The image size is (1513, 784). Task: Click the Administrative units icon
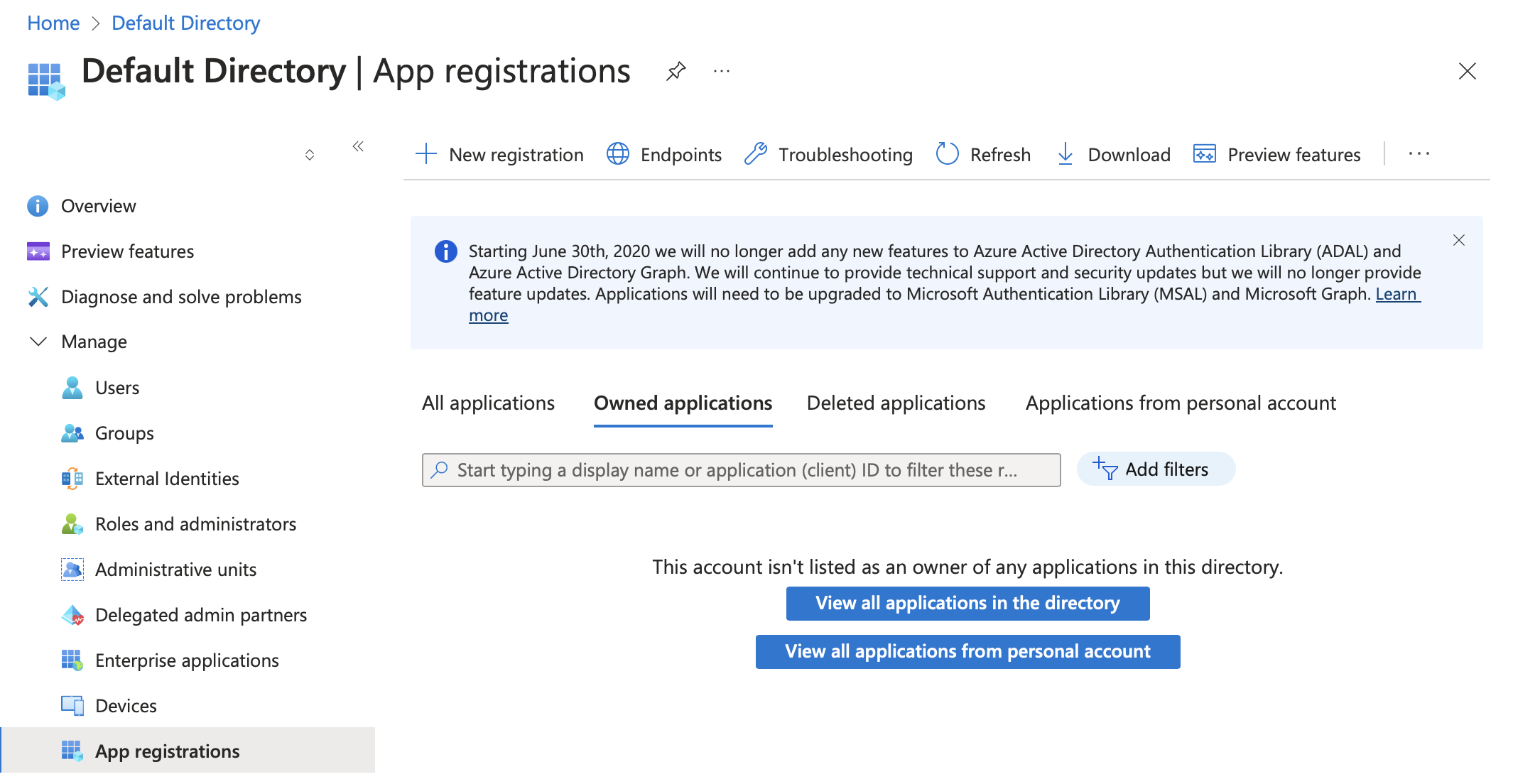(72, 570)
